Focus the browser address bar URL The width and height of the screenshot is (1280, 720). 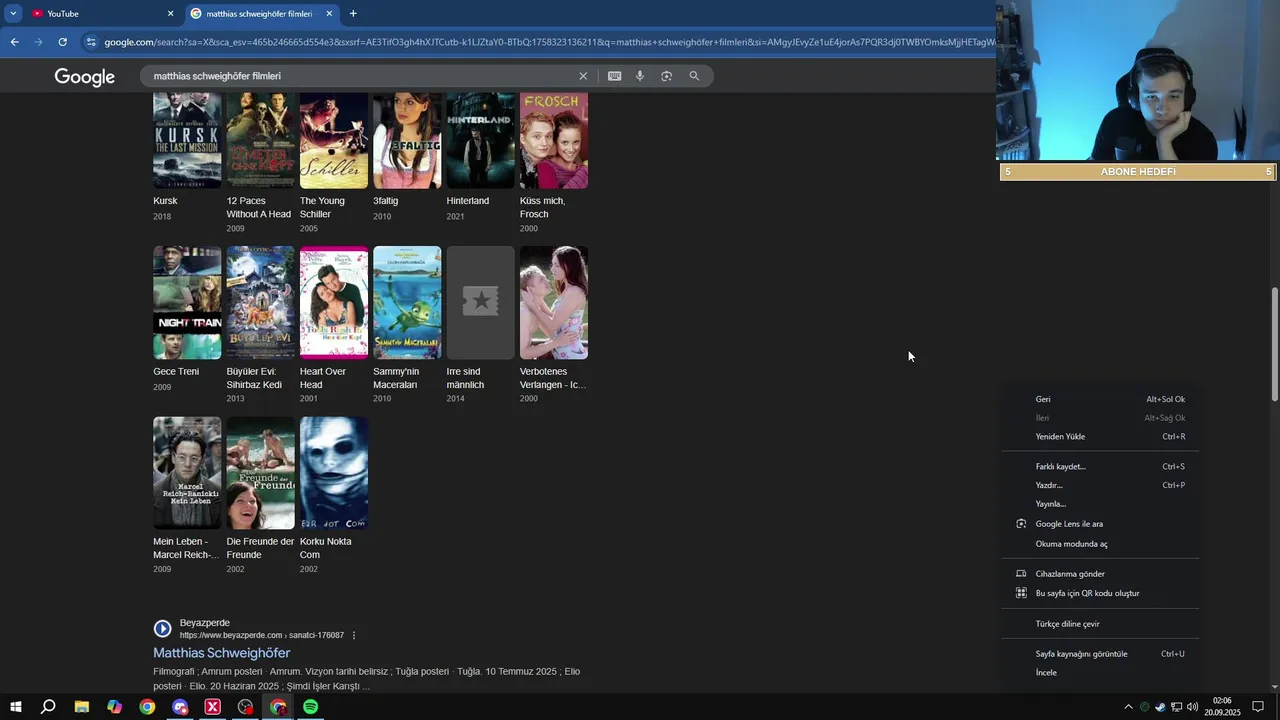coord(548,42)
